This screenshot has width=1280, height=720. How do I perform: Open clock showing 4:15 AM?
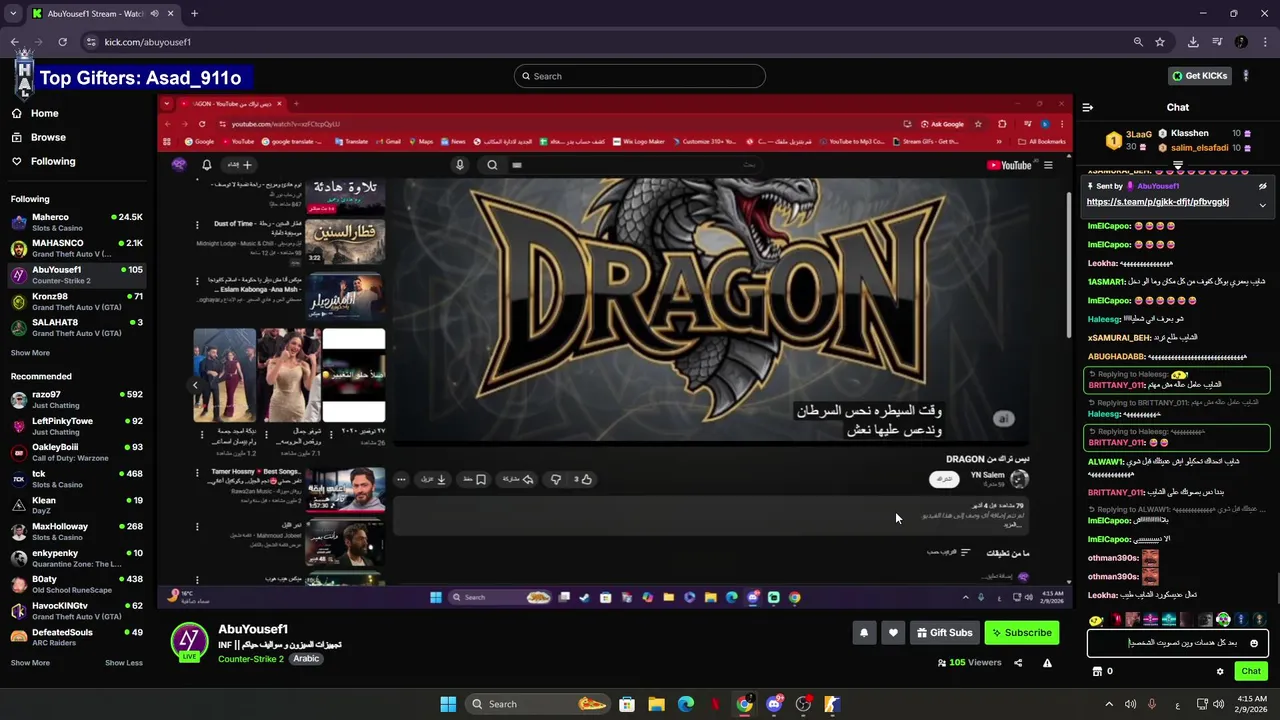[x=1251, y=704]
